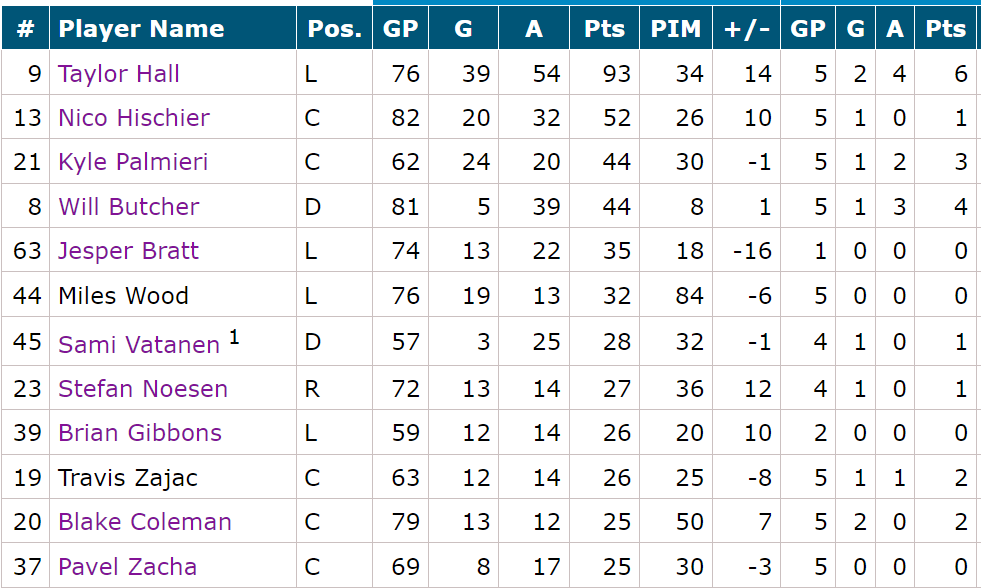Open Kyle Palmieri's profile link
Screen dimensions: 981x588
[133, 162]
